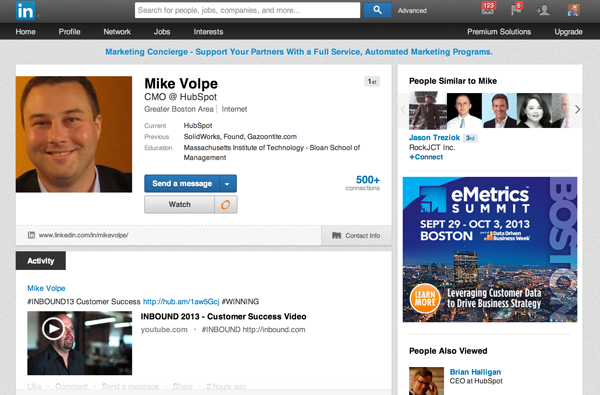The image size is (600, 395).
Task: Click the youtube.com source text
Action: click(x=164, y=330)
